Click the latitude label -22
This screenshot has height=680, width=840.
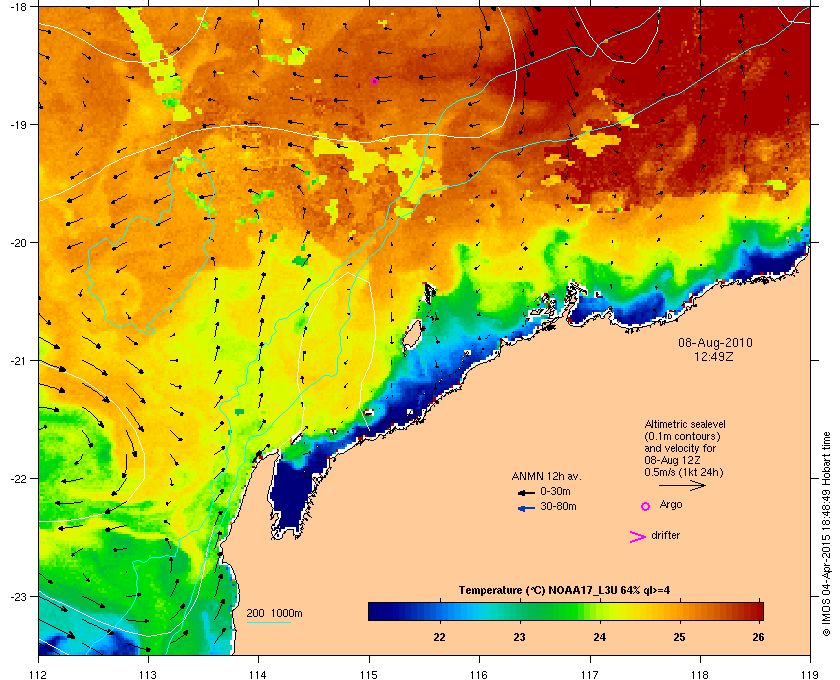18,478
